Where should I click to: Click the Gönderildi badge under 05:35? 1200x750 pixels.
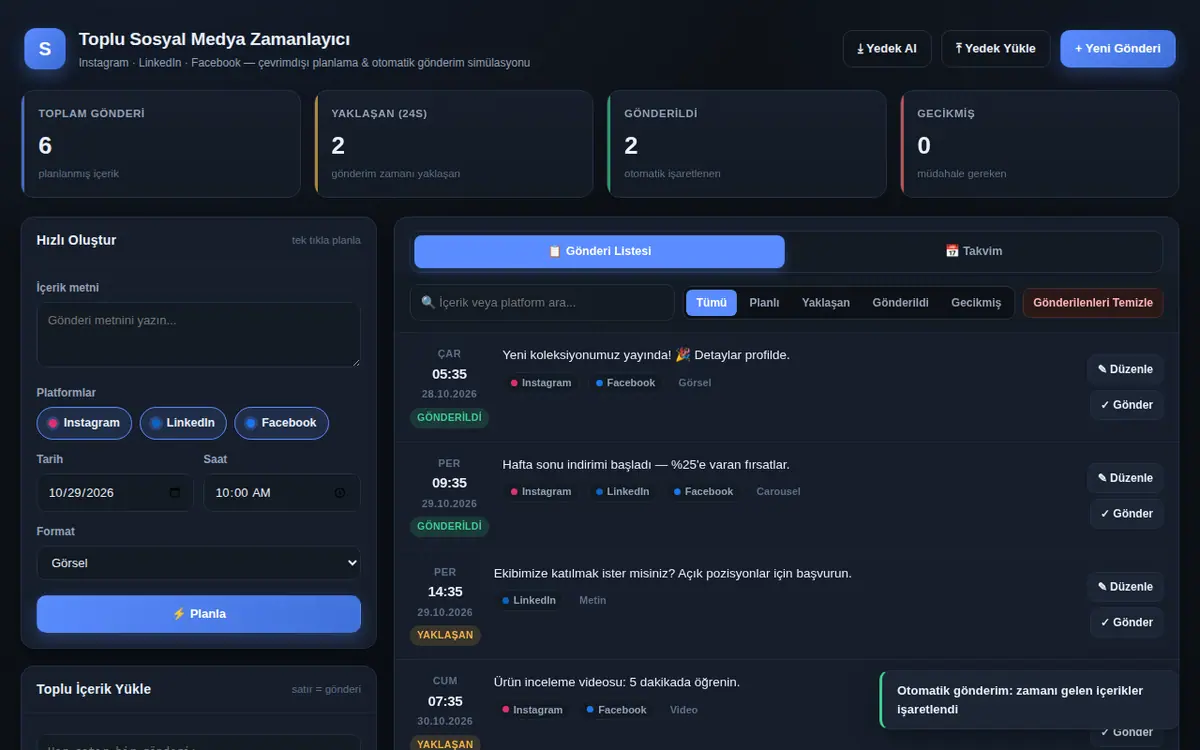449,417
